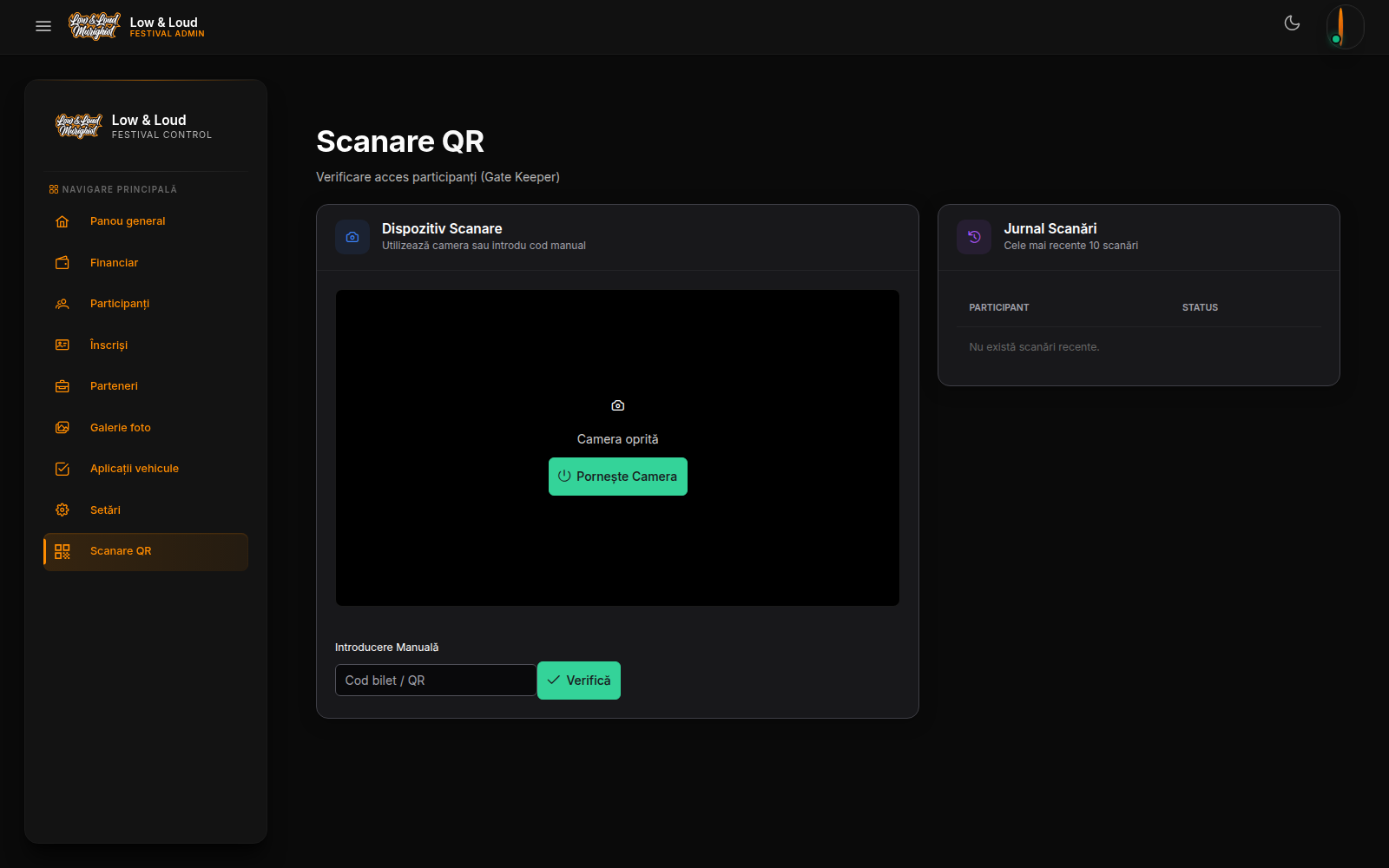Navigate to Înscriși page

(146, 345)
